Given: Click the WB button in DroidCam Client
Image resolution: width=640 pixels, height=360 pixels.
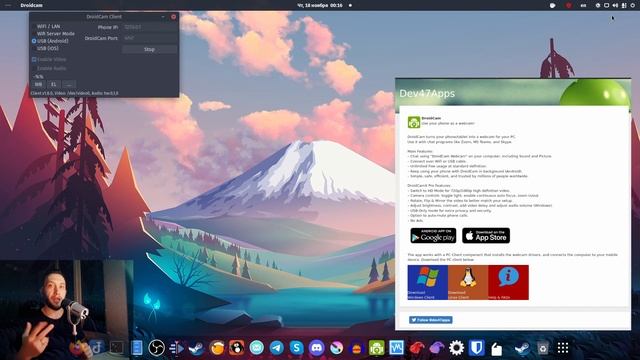Looking at the screenshot, I should click(x=38, y=84).
